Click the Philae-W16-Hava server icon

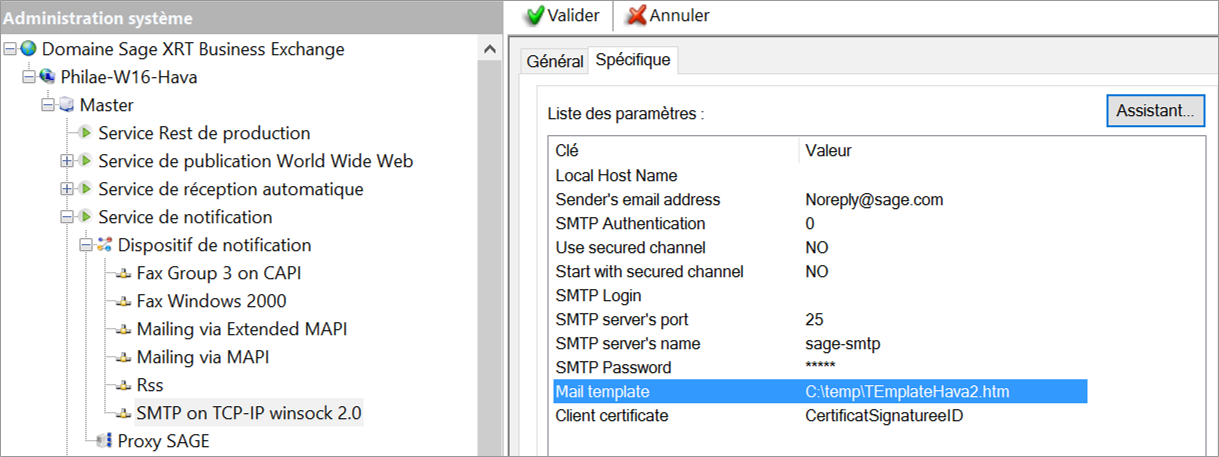click(x=47, y=77)
